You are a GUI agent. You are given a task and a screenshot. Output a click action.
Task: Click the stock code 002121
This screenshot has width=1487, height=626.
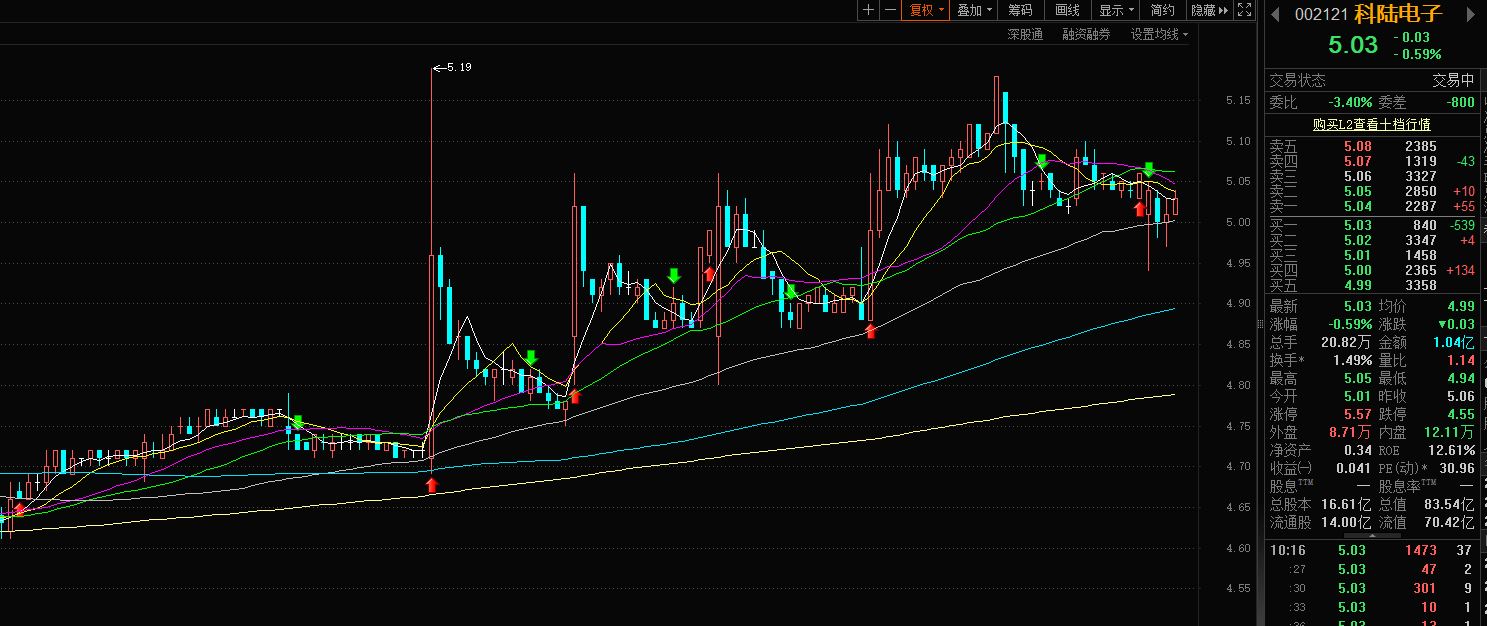1322,14
